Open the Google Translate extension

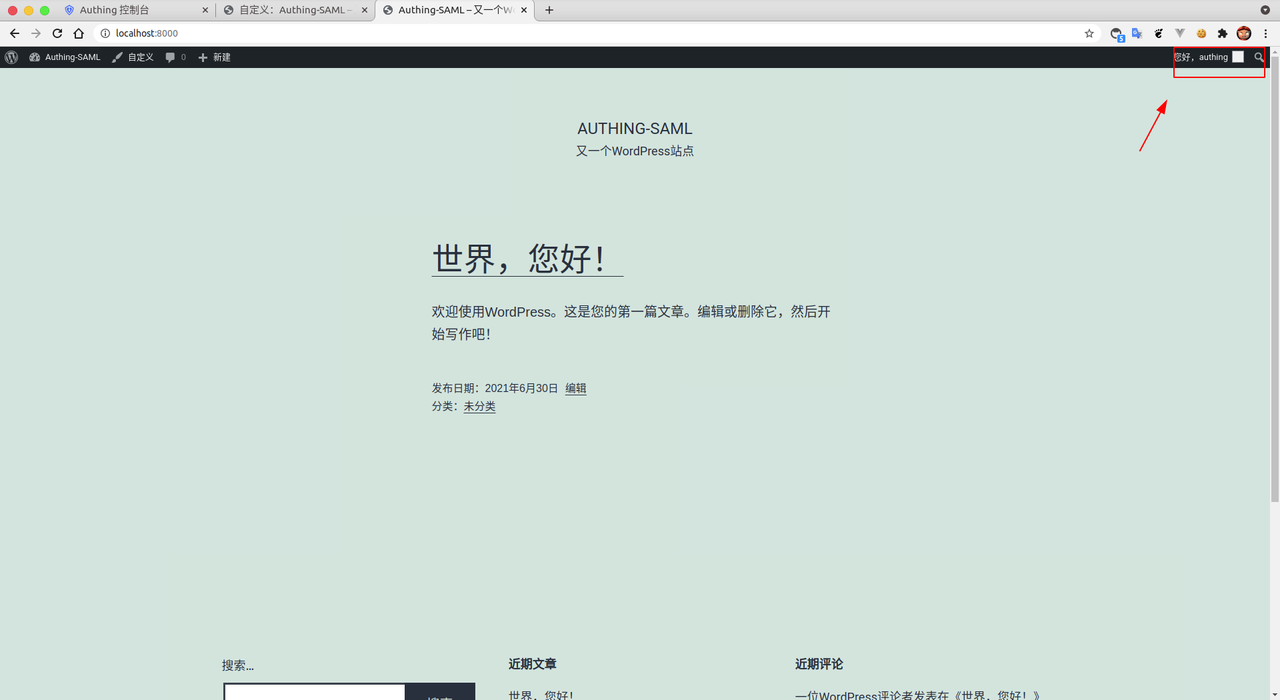[1137, 33]
